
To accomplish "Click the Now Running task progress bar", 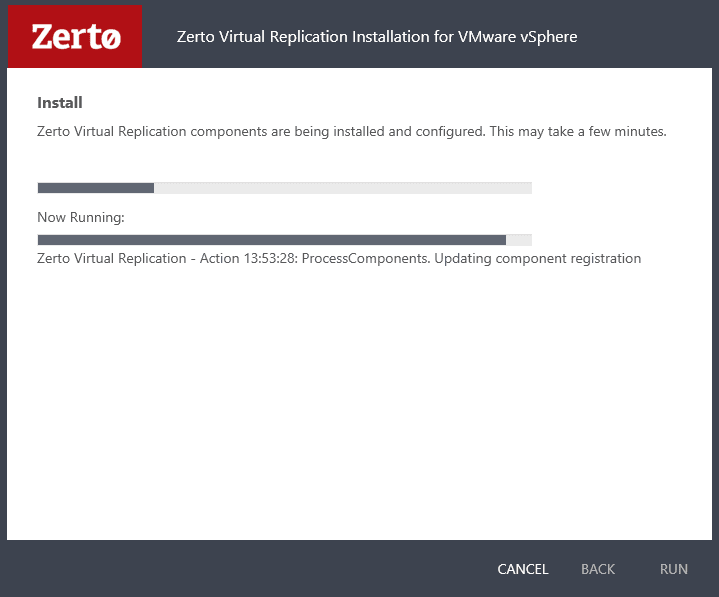I will [284, 240].
